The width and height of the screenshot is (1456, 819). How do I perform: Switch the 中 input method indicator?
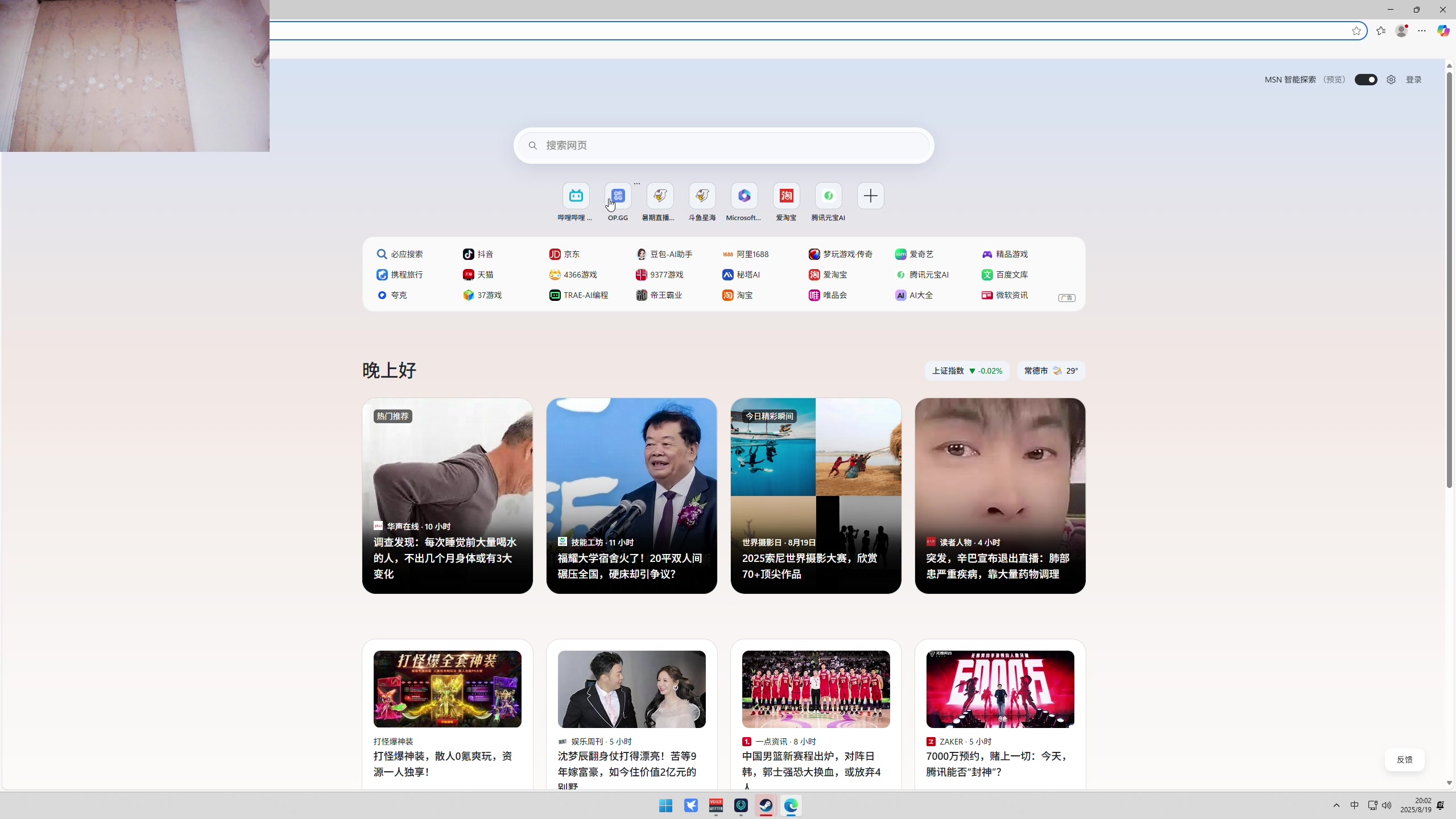pyautogui.click(x=1354, y=805)
